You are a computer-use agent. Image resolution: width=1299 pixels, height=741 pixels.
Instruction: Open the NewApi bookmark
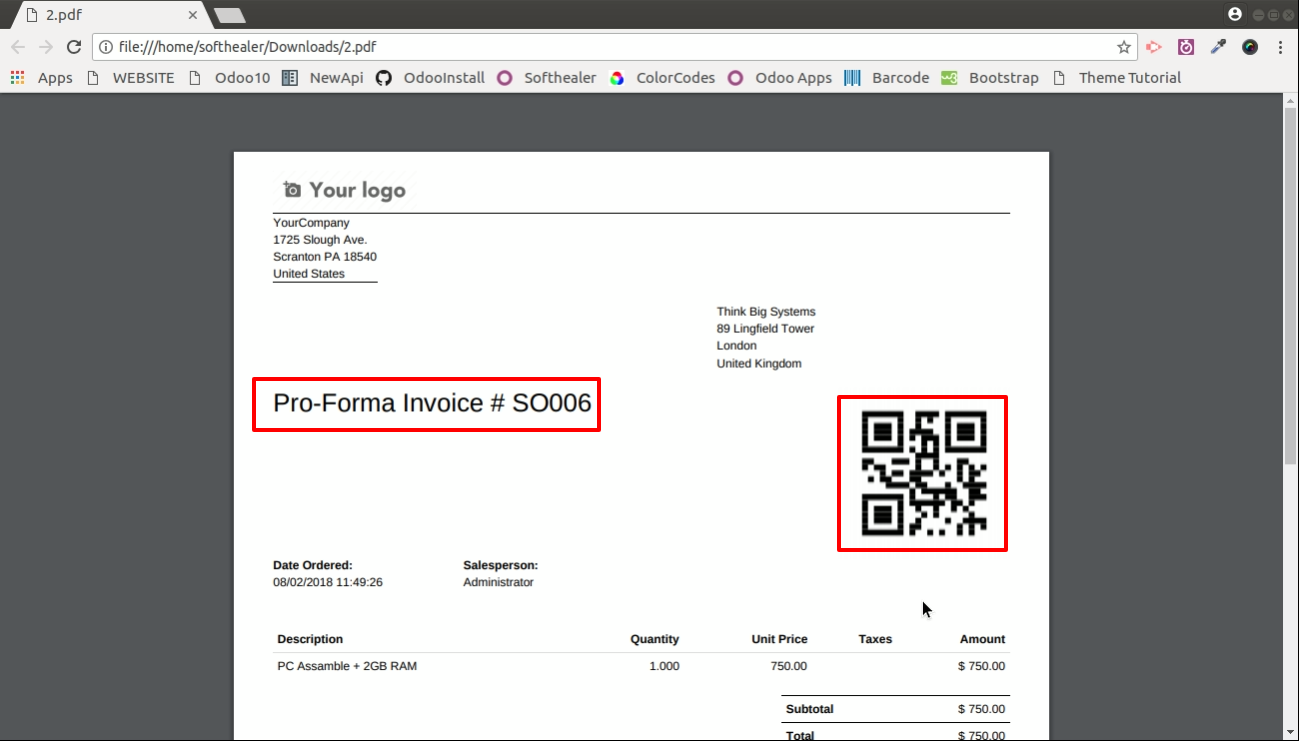tap(322, 78)
